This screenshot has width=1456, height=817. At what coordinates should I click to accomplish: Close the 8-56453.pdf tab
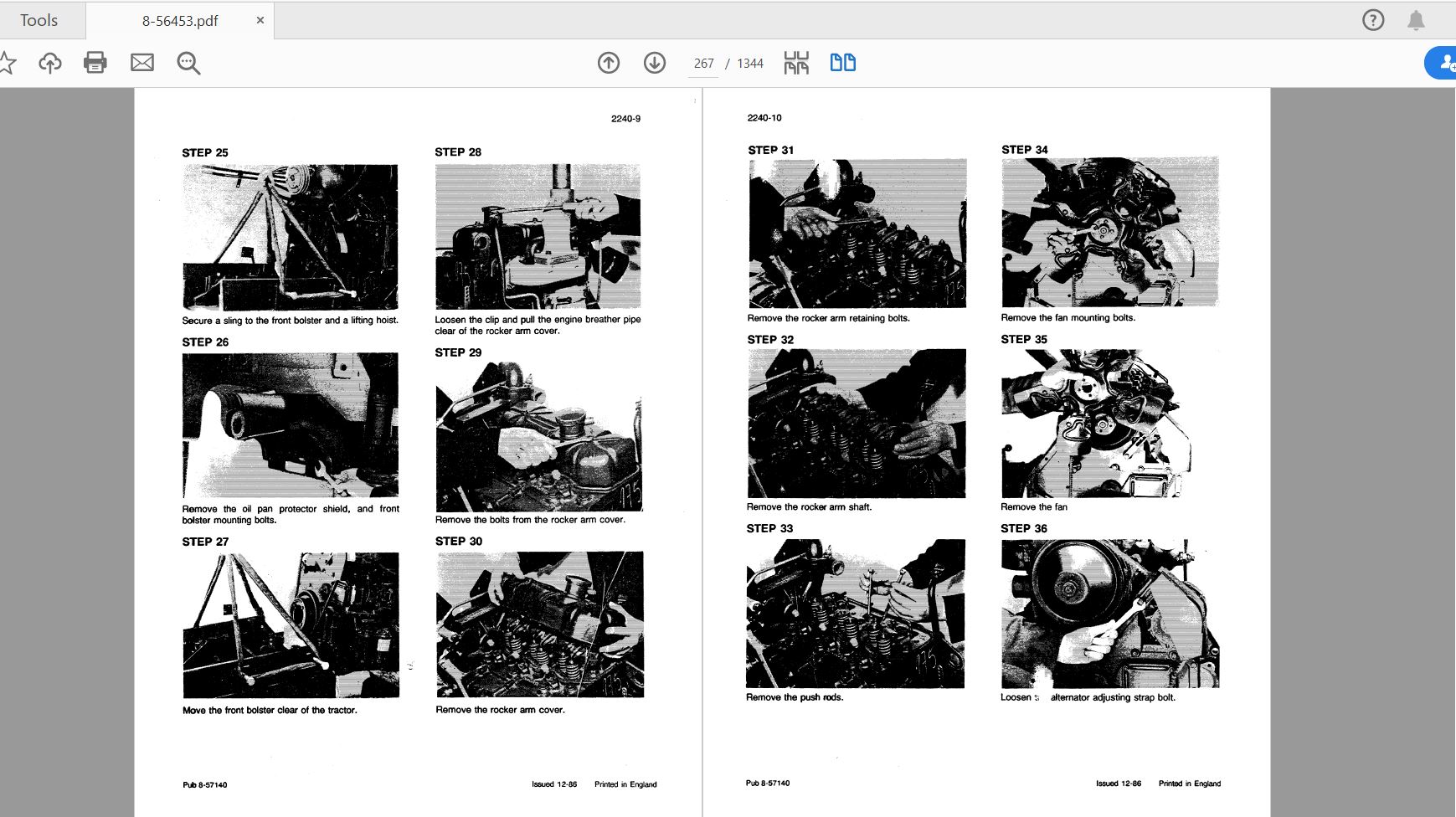coord(260,20)
